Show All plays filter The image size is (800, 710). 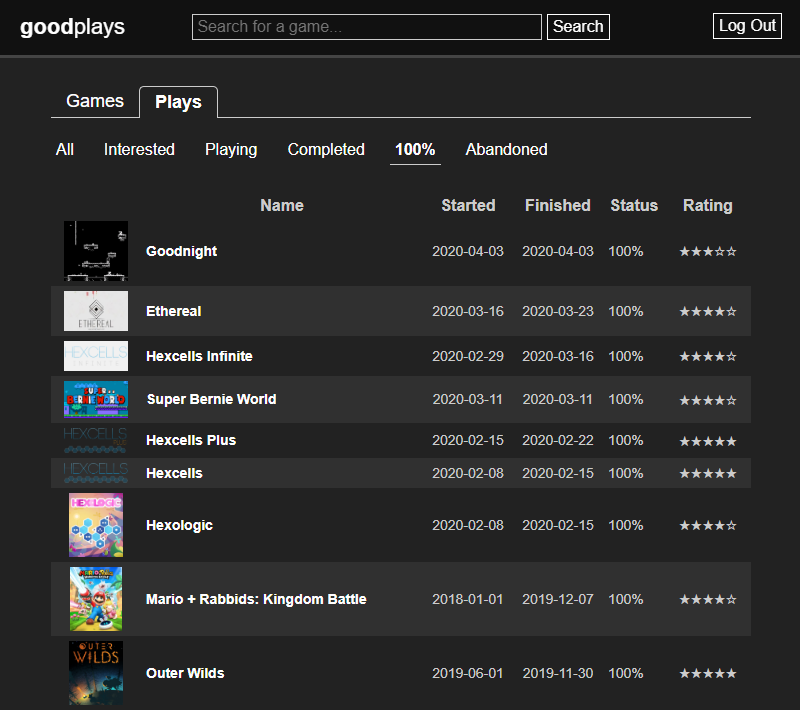[65, 149]
